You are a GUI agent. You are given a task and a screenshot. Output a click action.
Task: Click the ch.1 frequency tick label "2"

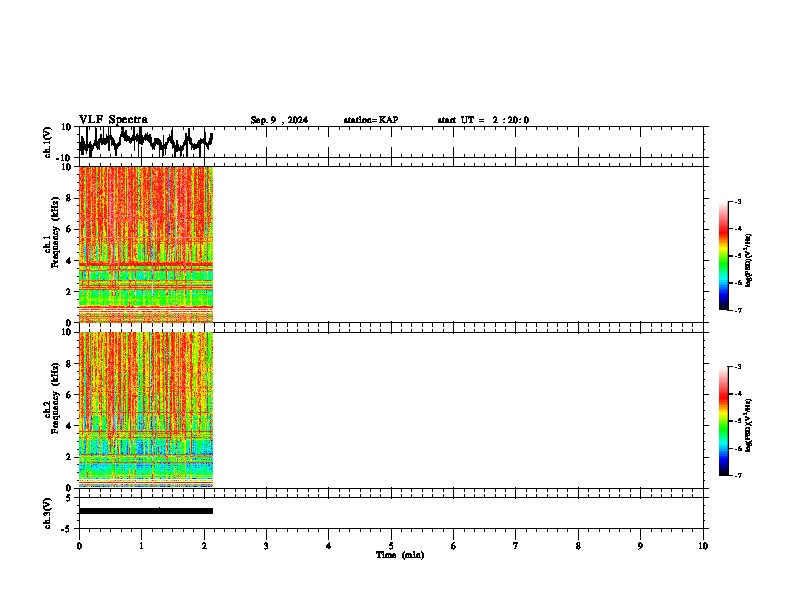69,291
